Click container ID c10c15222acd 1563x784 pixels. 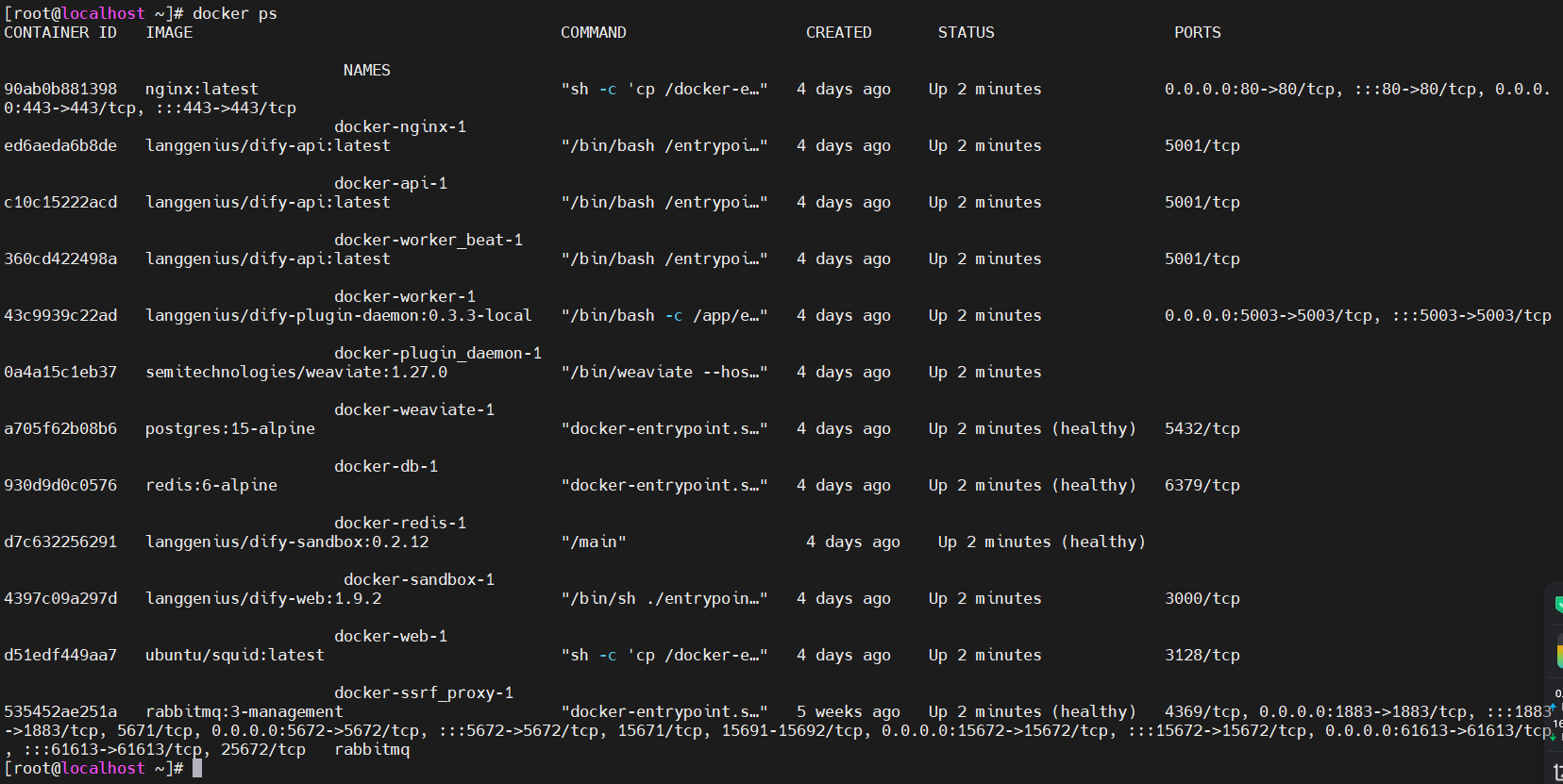(60, 202)
